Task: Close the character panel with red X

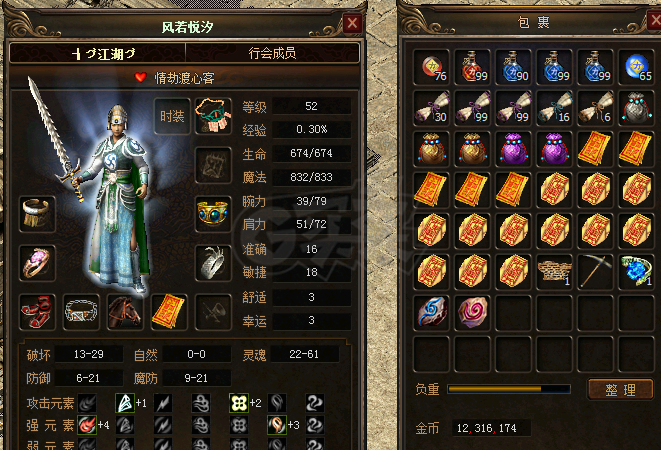Action: (x=352, y=24)
